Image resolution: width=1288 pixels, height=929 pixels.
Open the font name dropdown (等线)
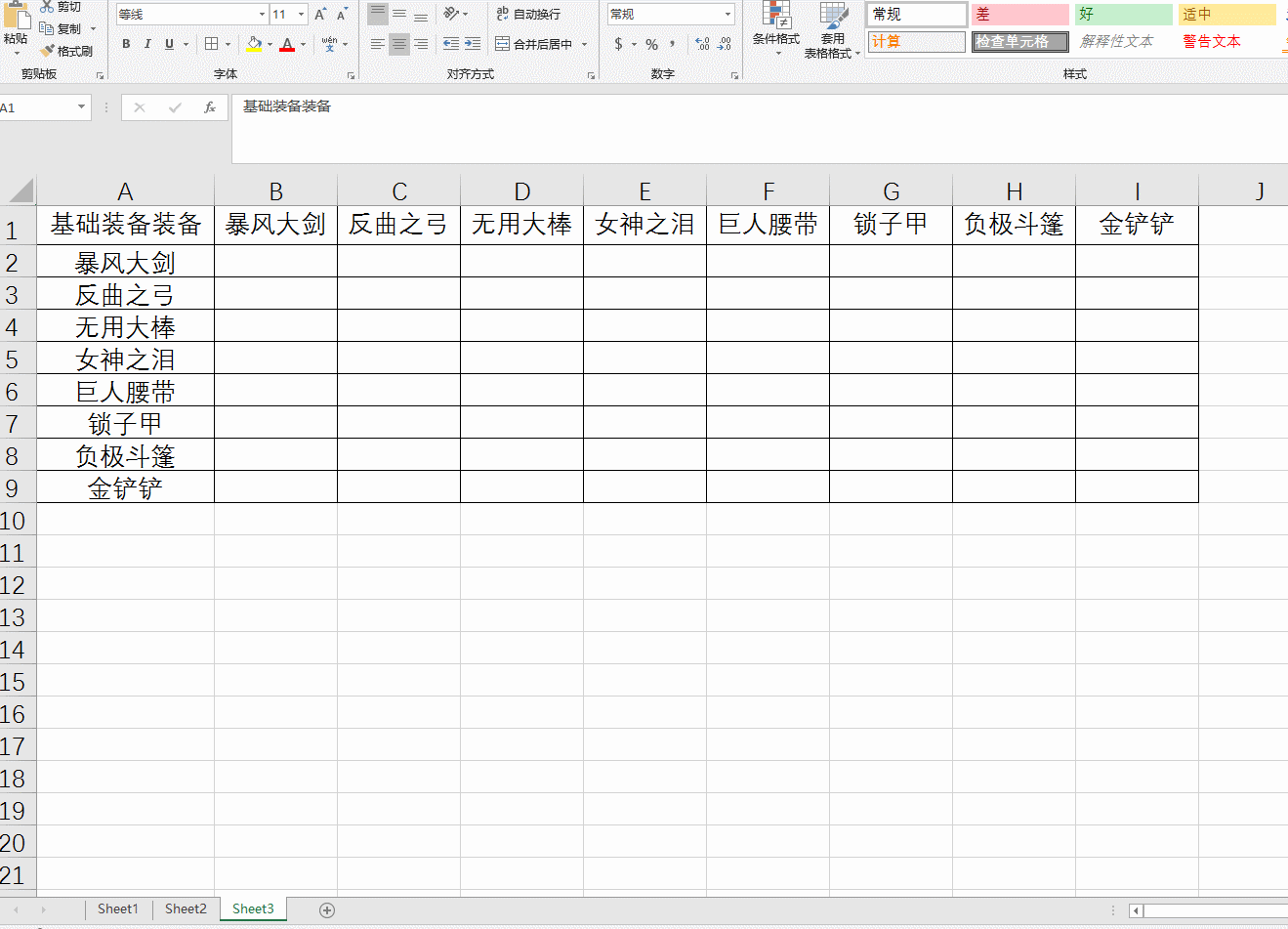point(262,15)
